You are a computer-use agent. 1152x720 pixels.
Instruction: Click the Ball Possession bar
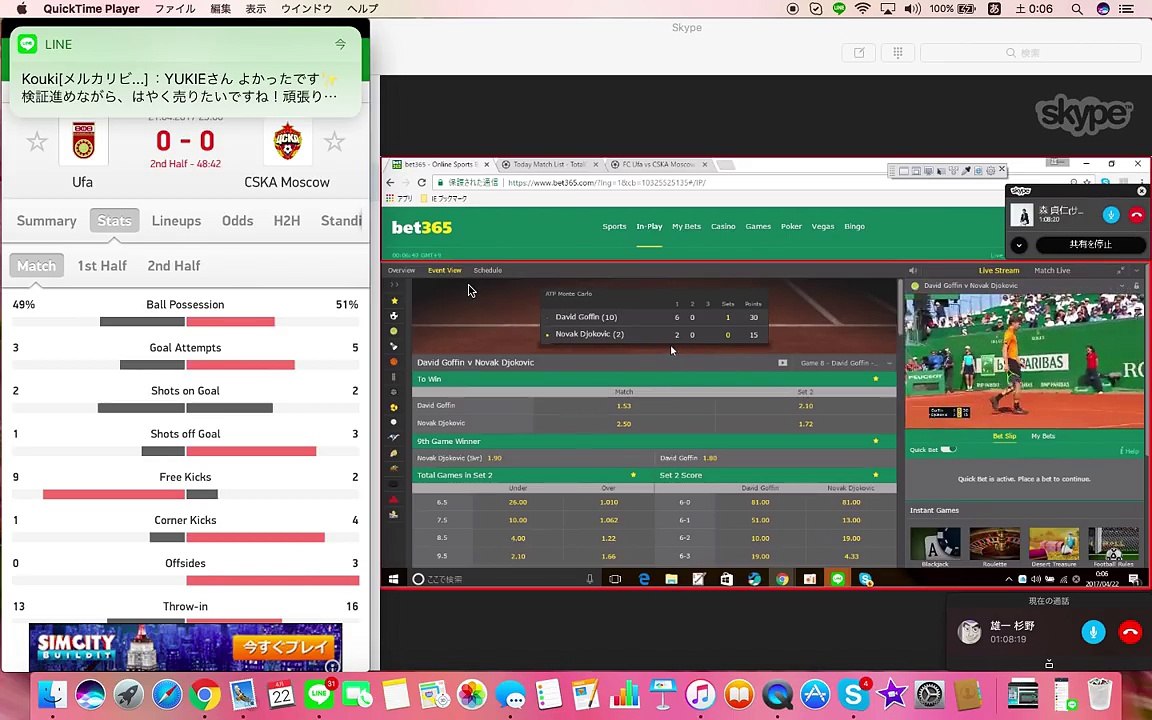click(x=187, y=322)
